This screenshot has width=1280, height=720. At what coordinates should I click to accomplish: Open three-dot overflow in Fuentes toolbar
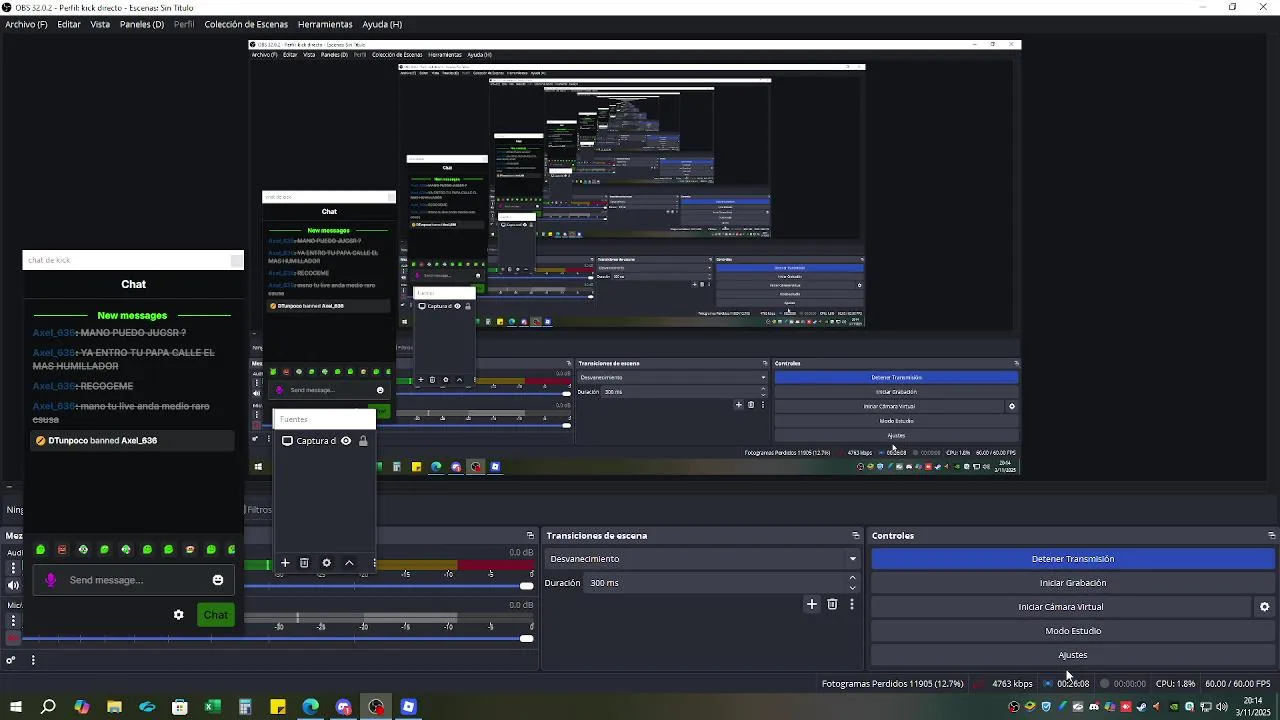[x=374, y=563]
